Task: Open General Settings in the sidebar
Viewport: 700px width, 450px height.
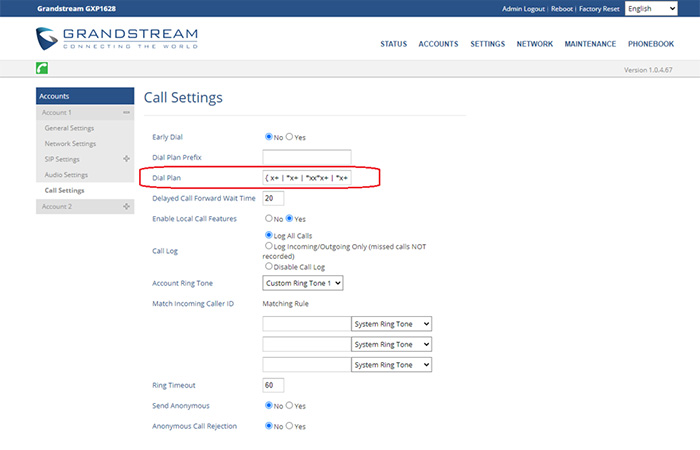Action: point(70,128)
